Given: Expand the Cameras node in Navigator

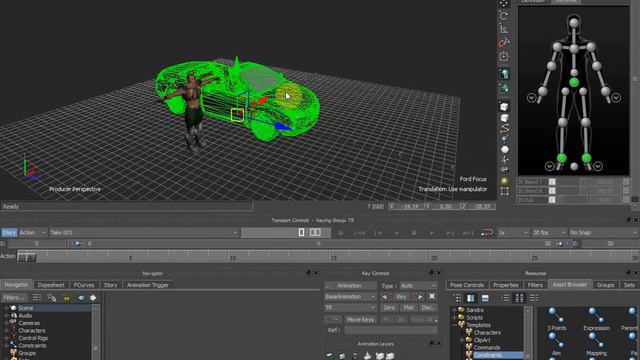Looking at the screenshot, I should (6, 323).
